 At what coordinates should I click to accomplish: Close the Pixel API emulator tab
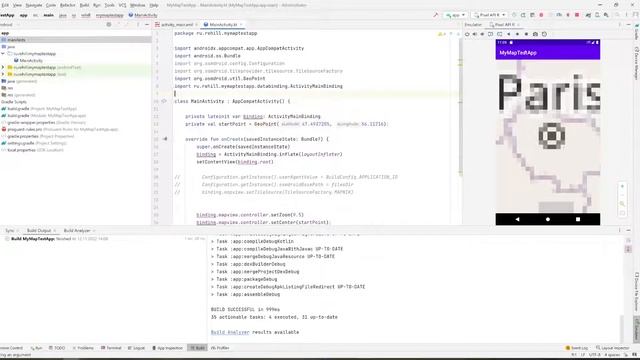click(x=518, y=24)
